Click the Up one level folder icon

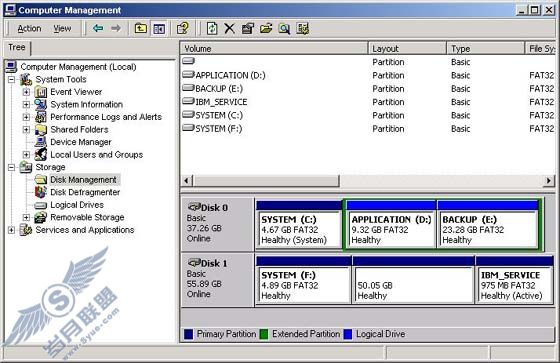141,28
